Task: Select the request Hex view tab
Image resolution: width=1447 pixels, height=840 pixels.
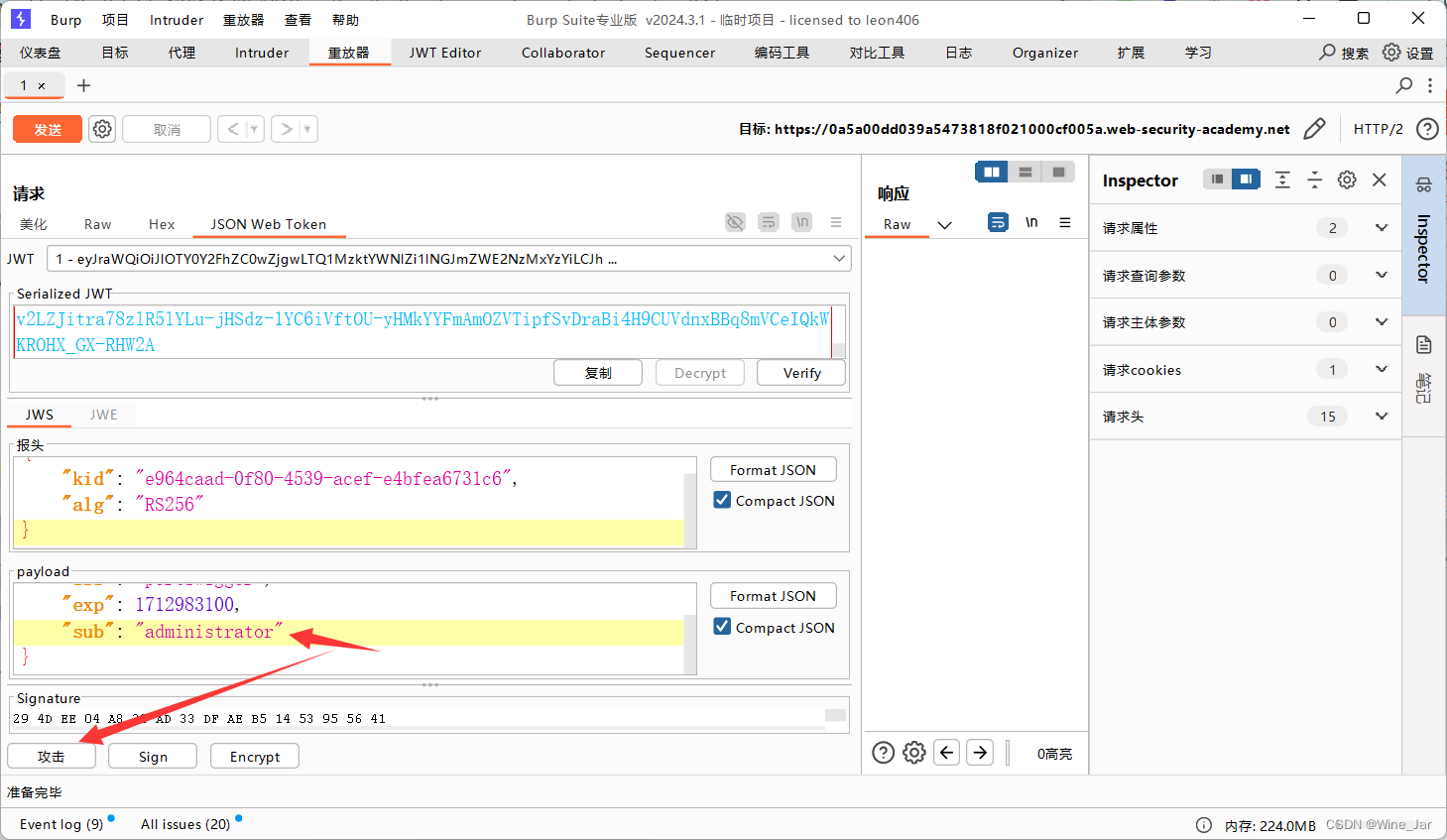Action: [x=162, y=224]
